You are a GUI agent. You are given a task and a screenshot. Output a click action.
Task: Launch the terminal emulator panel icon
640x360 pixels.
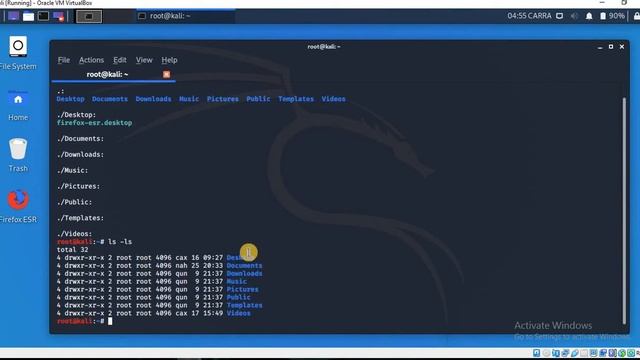point(43,16)
